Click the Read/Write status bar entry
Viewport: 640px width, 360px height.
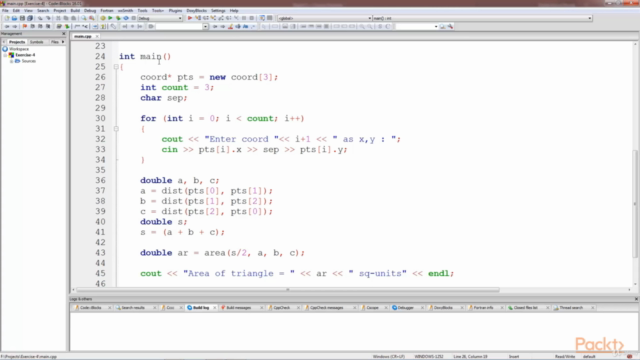pyautogui.click(x=565, y=357)
